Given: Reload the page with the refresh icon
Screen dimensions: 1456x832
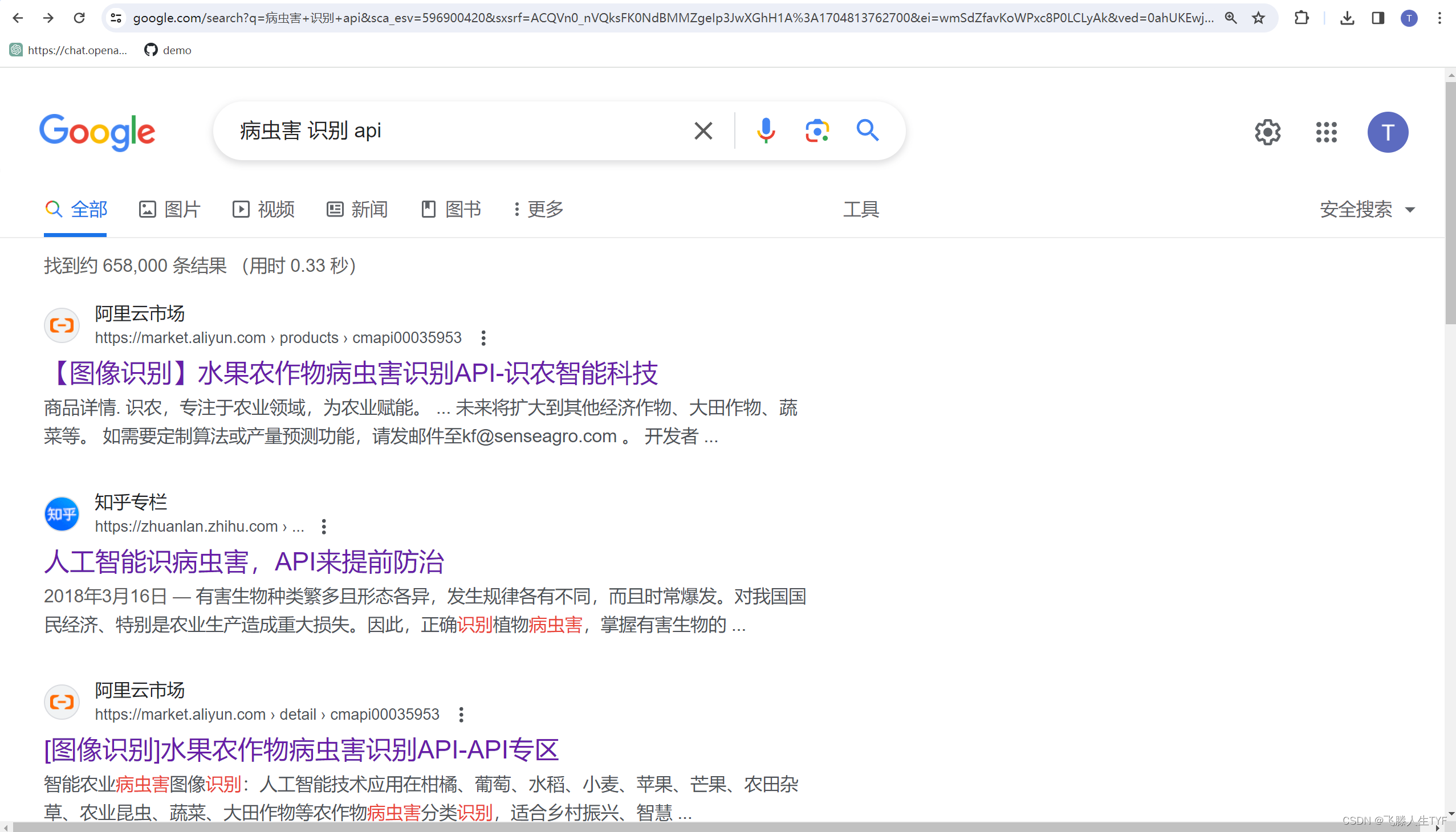Looking at the screenshot, I should [x=79, y=18].
